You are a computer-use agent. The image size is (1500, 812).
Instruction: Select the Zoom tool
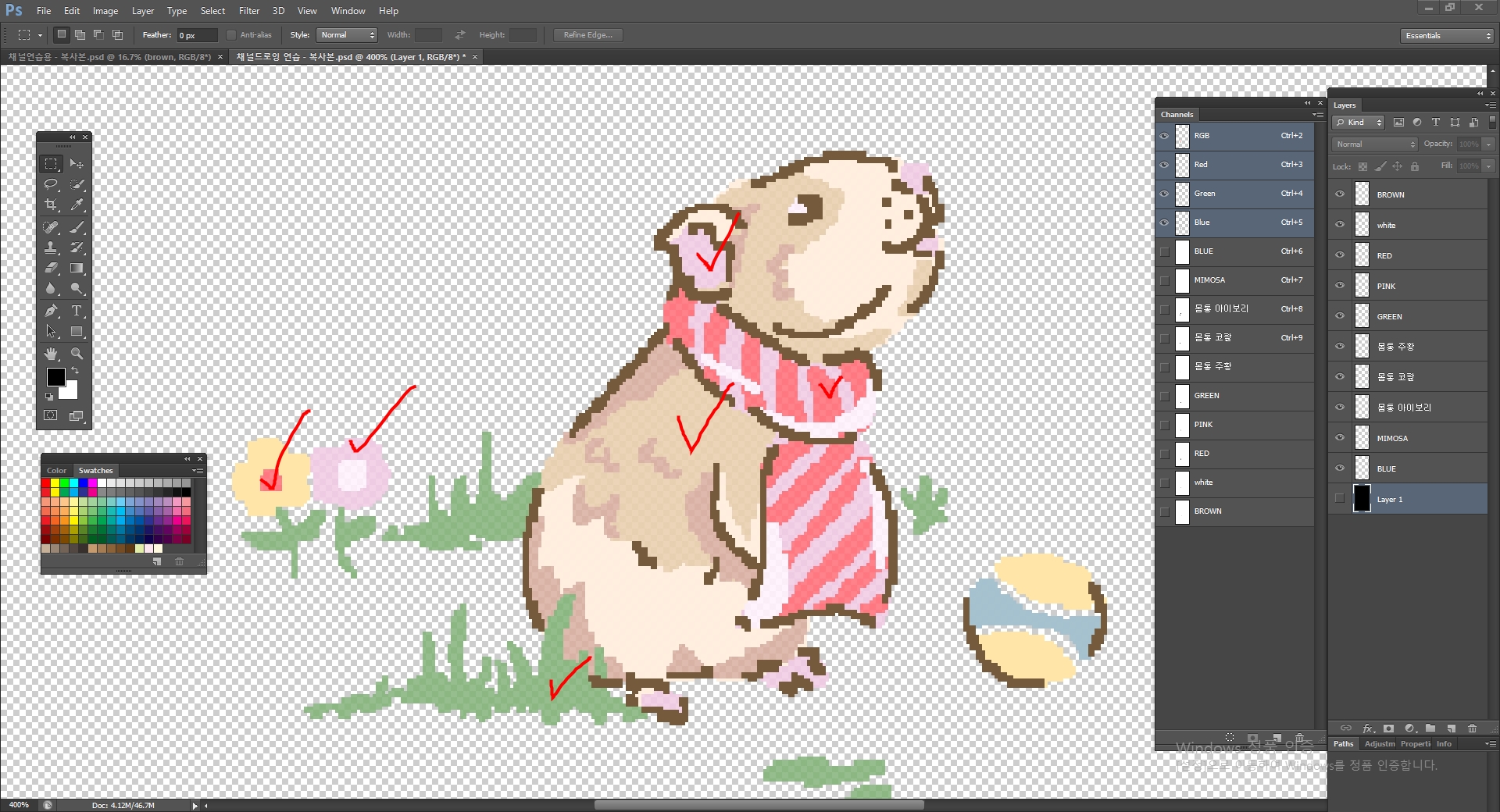click(x=77, y=354)
